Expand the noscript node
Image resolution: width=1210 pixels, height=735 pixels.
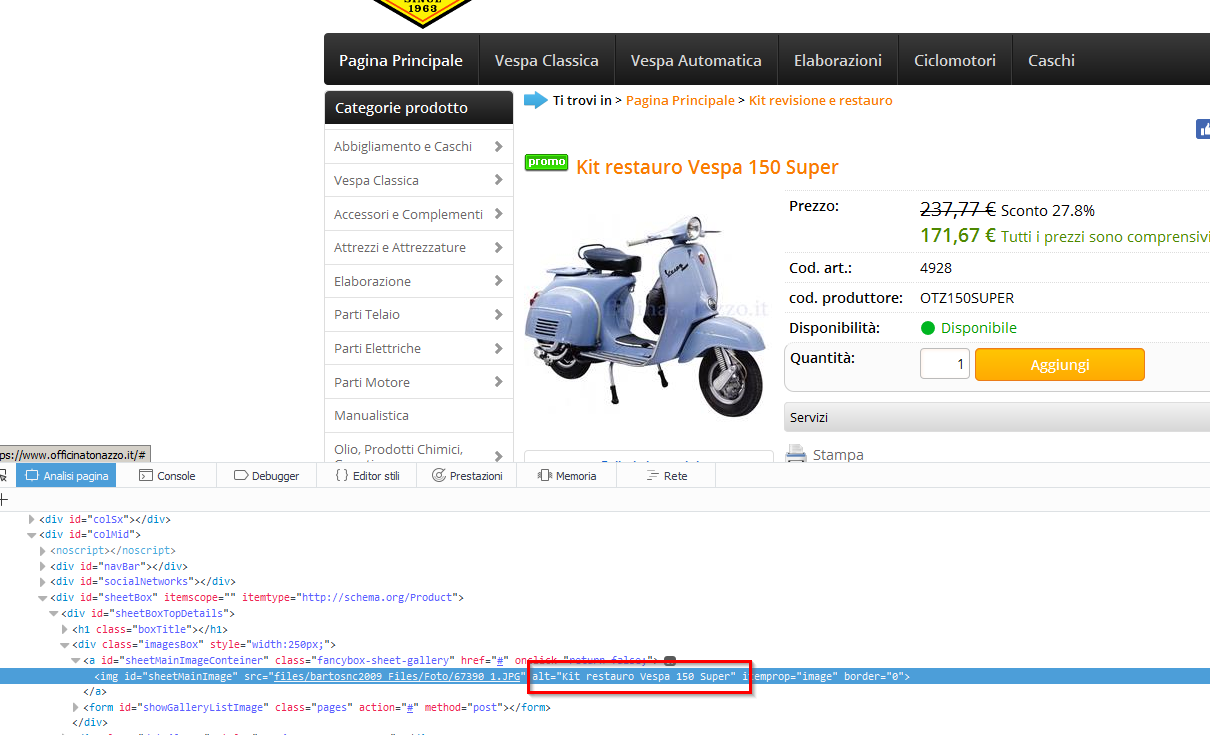pyautogui.click(x=43, y=550)
